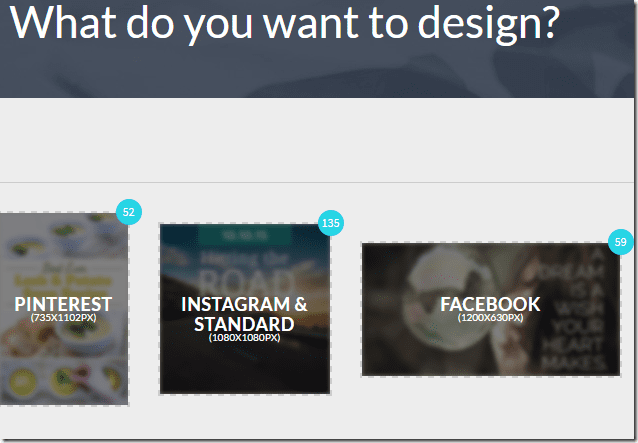The width and height of the screenshot is (638, 443).
Task: Click the 59 count badge on Facebook
Action: (621, 242)
